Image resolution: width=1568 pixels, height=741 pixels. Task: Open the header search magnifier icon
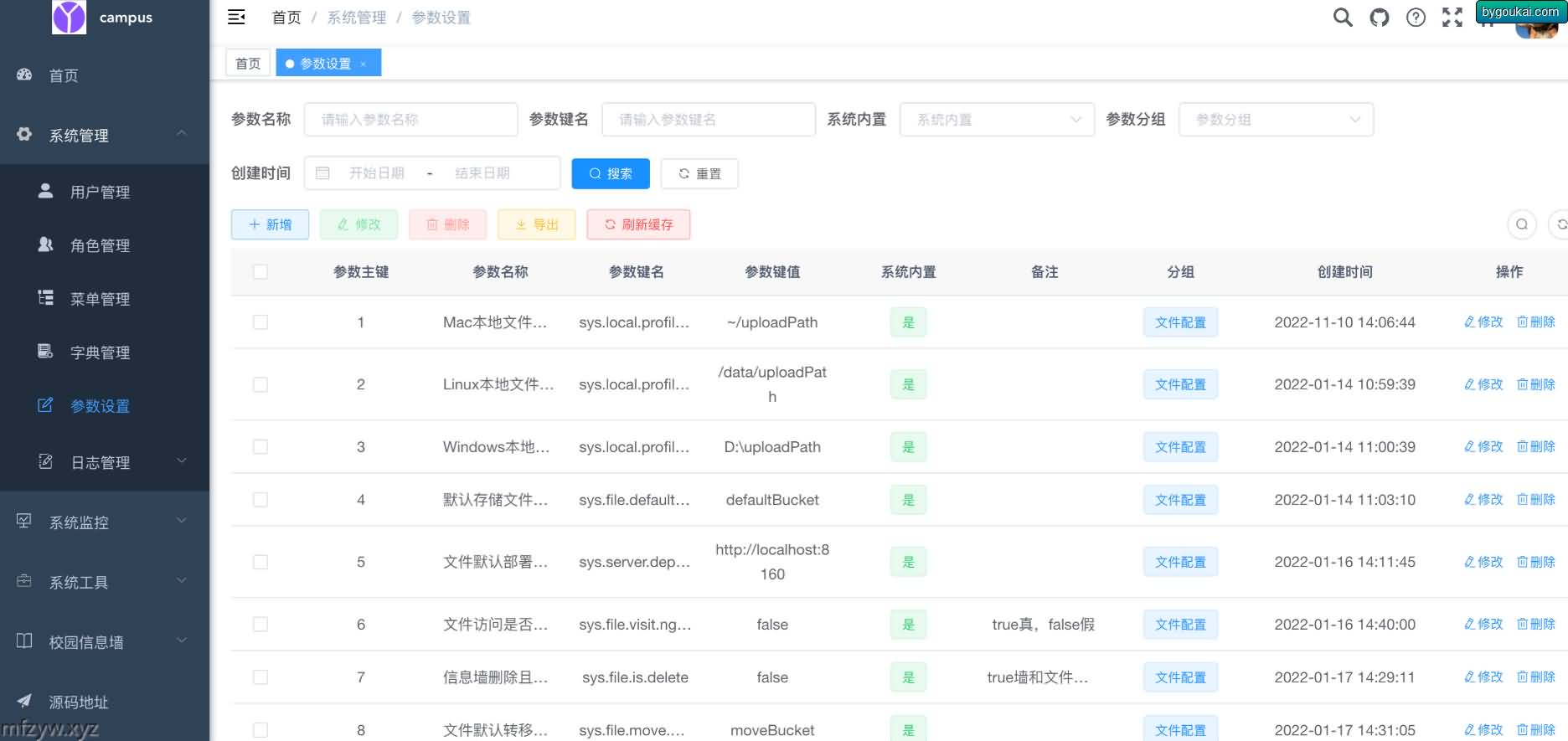tap(1342, 18)
